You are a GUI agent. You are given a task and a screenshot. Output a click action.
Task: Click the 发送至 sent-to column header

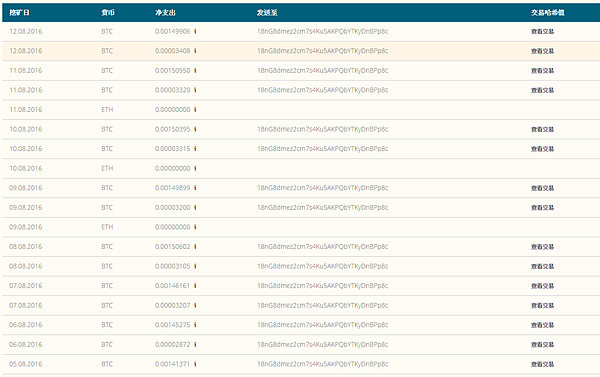(x=267, y=13)
